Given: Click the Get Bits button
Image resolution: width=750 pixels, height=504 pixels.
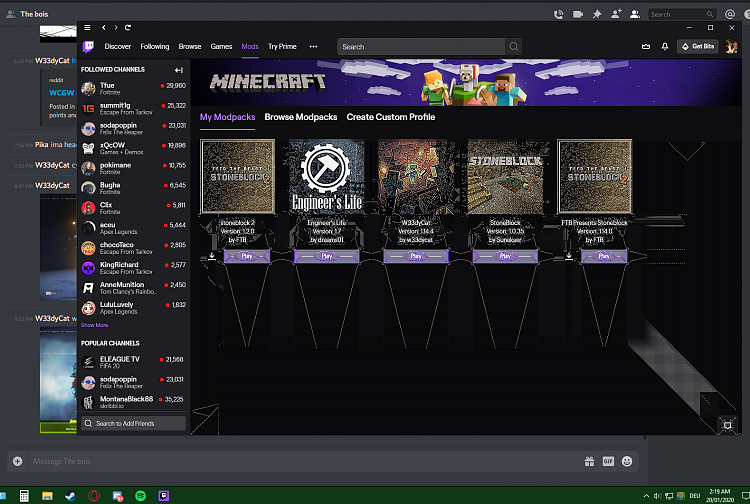Looking at the screenshot, I should [698, 46].
